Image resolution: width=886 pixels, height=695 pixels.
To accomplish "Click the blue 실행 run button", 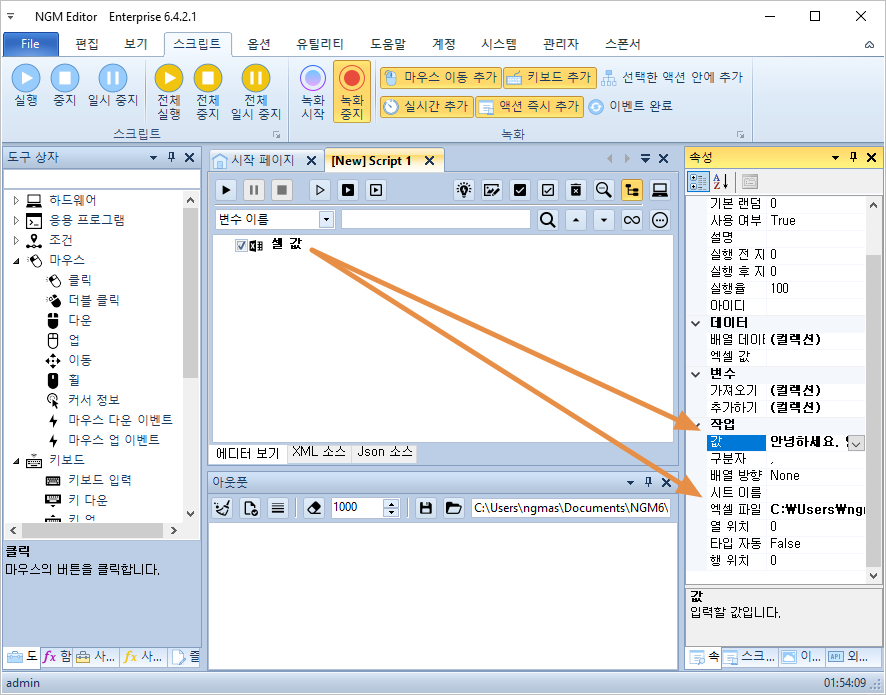I will coord(26,85).
